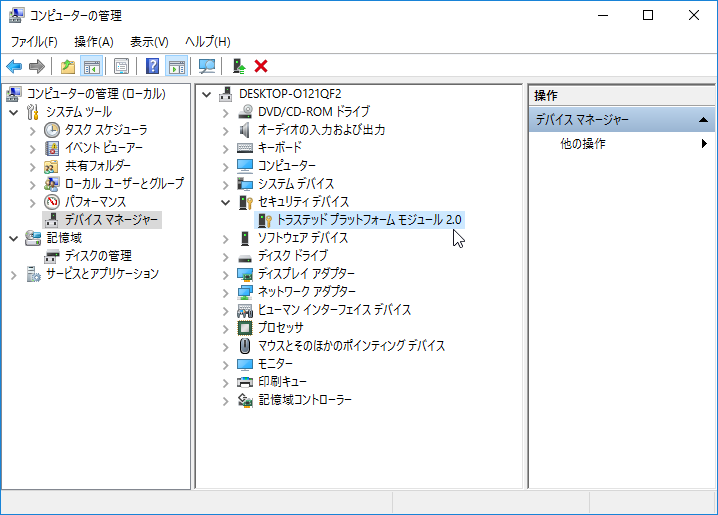
Task: Click the Scan for hardware changes icon
Action: pos(207,67)
